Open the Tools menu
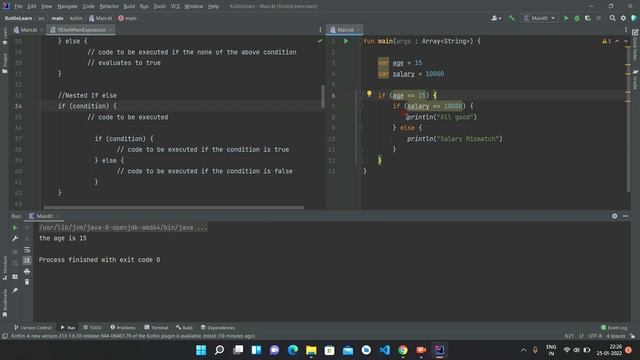This screenshot has width=640, height=360. 160,6
